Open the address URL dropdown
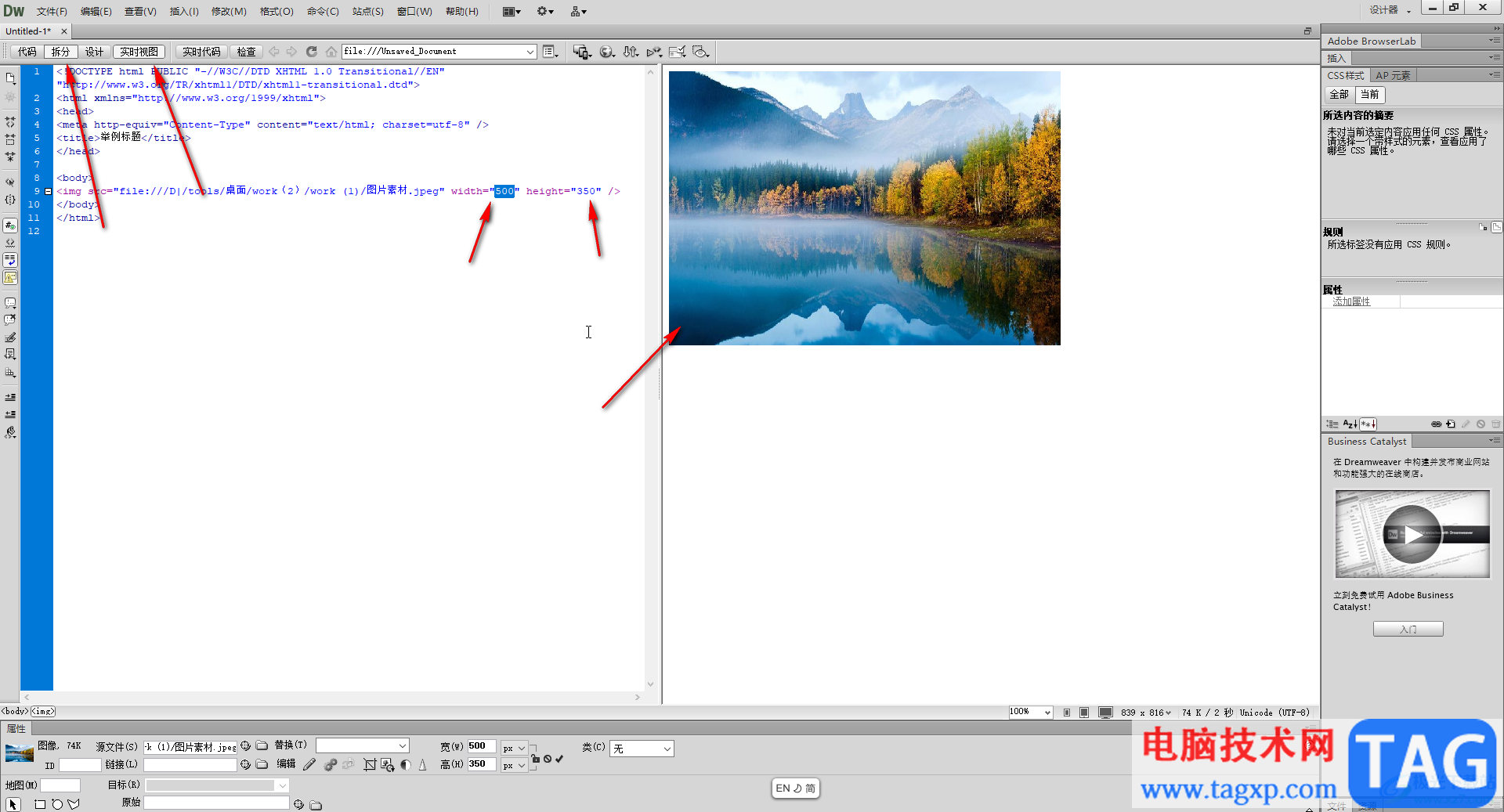 point(530,52)
